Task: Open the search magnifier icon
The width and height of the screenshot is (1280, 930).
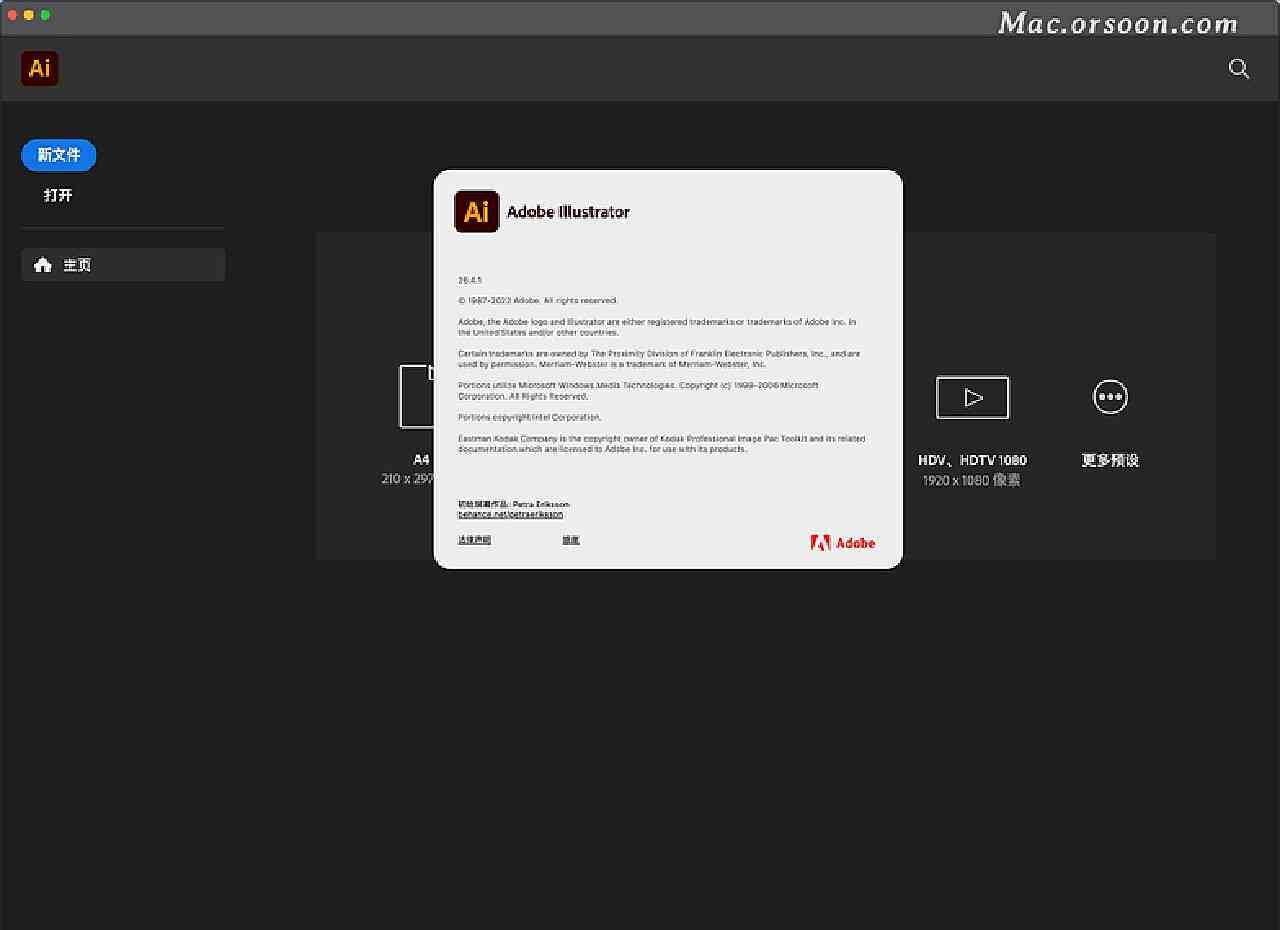Action: click(x=1239, y=69)
